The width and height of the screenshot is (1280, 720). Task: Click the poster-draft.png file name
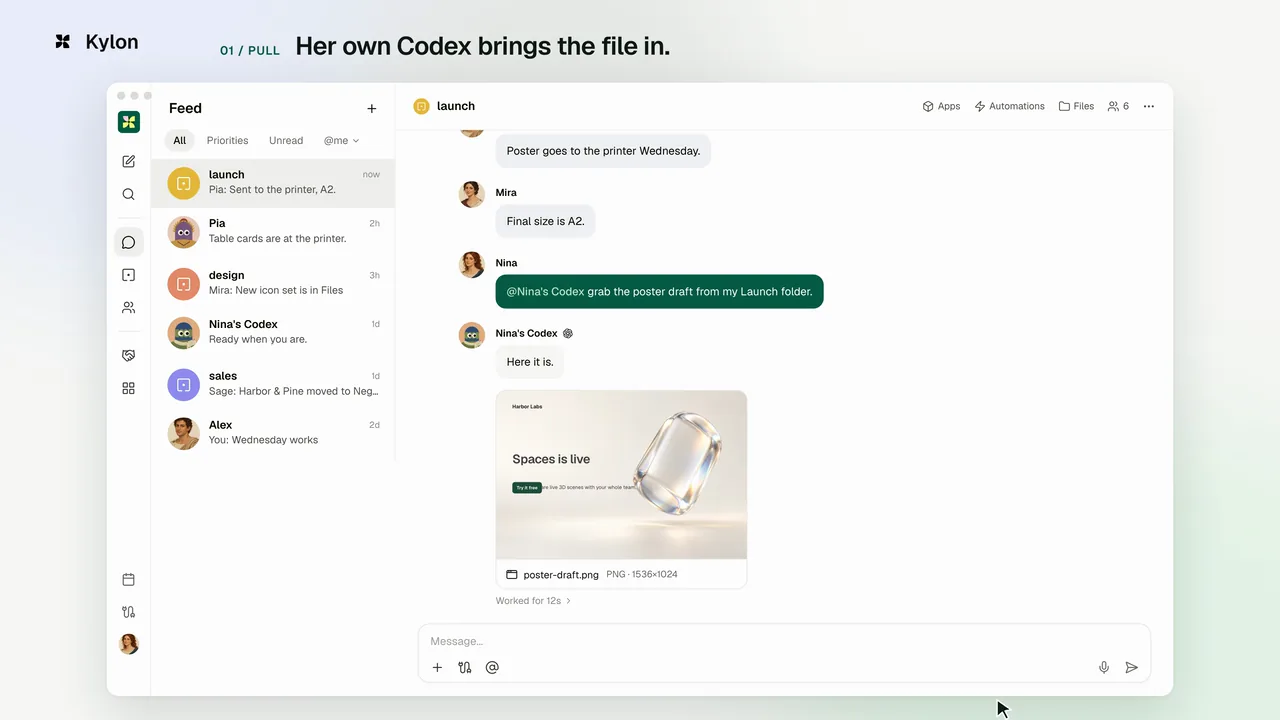click(x=561, y=575)
